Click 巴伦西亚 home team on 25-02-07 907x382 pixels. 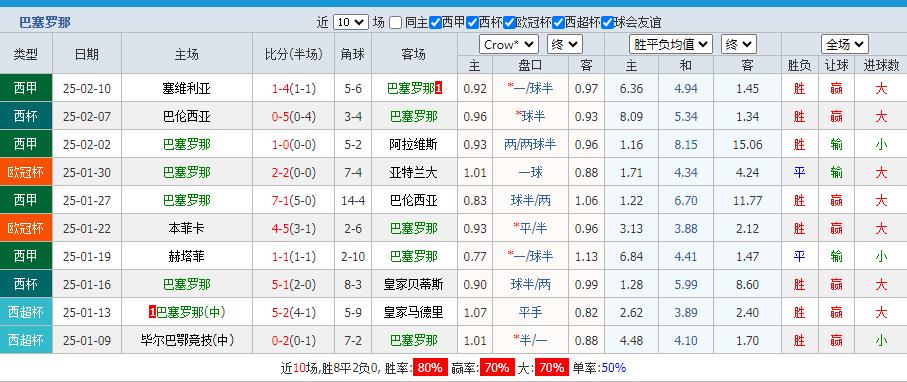pyautogui.click(x=186, y=116)
